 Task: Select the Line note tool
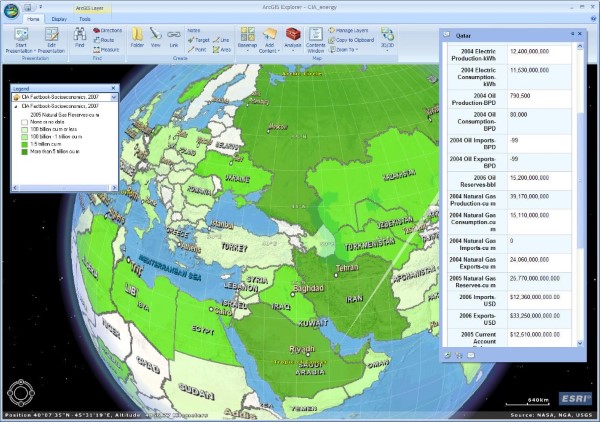pos(221,40)
